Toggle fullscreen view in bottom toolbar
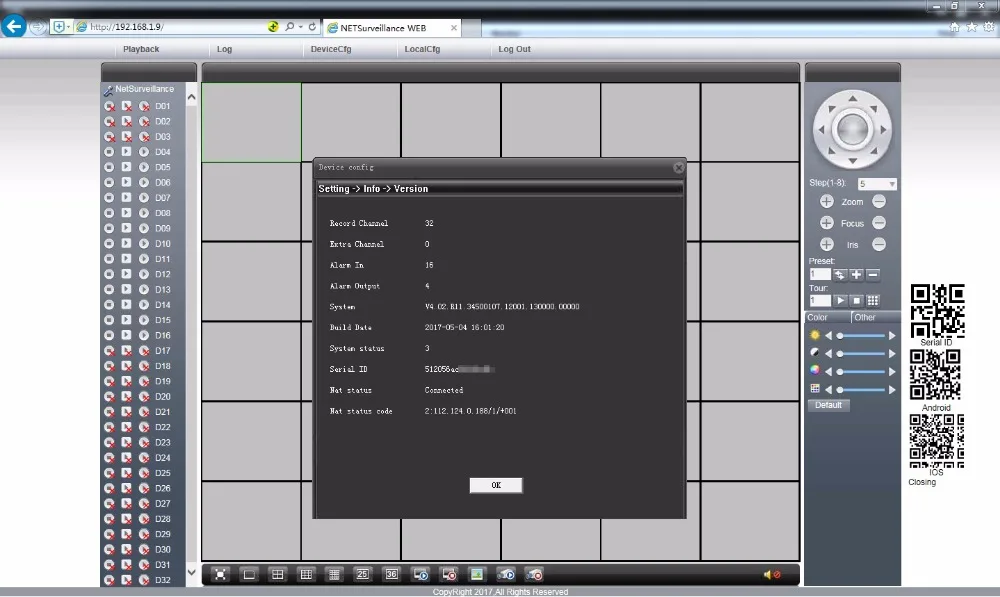 click(x=220, y=575)
